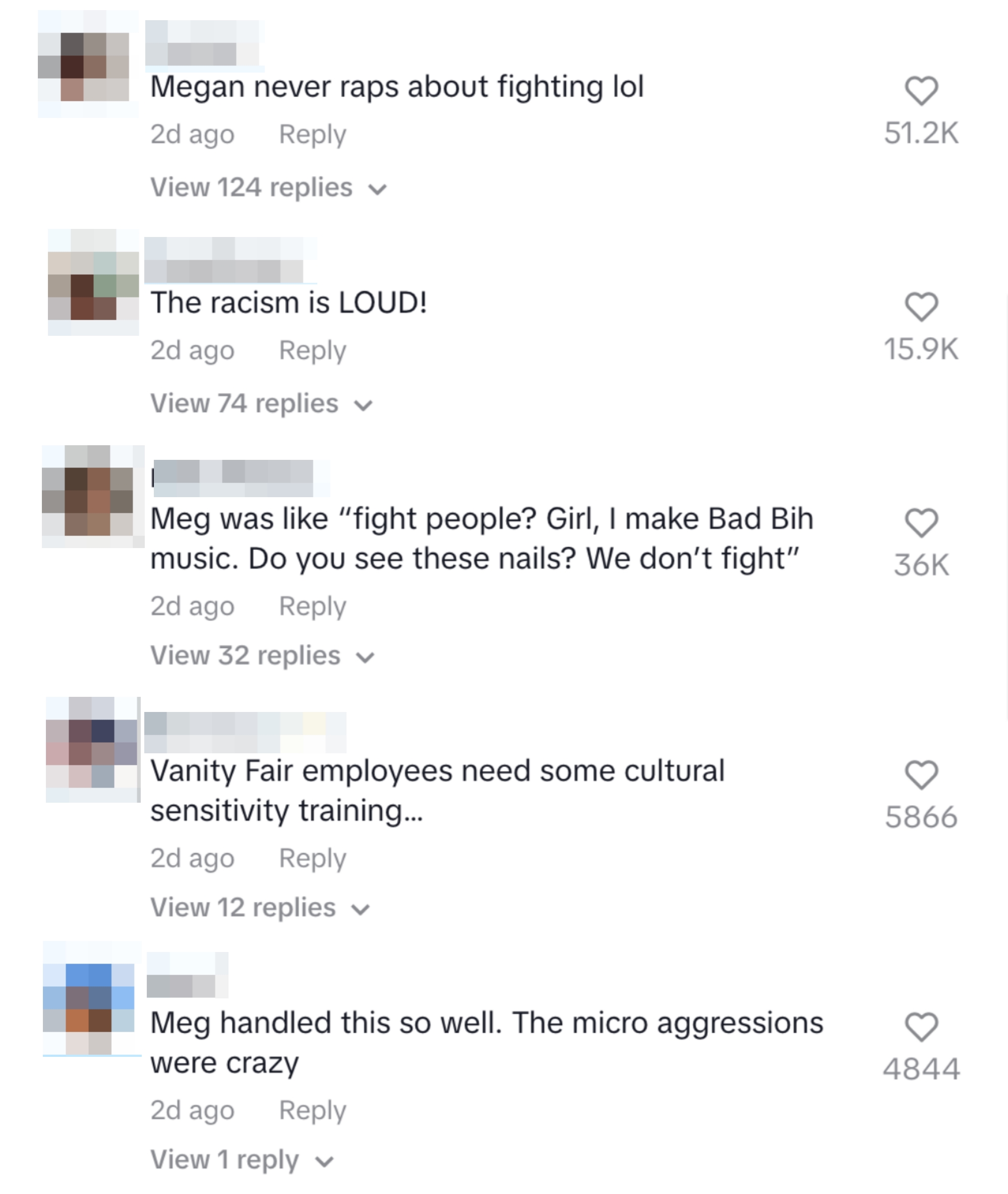
Task: Heart the Vanity Fair employees comment
Action: [x=921, y=775]
